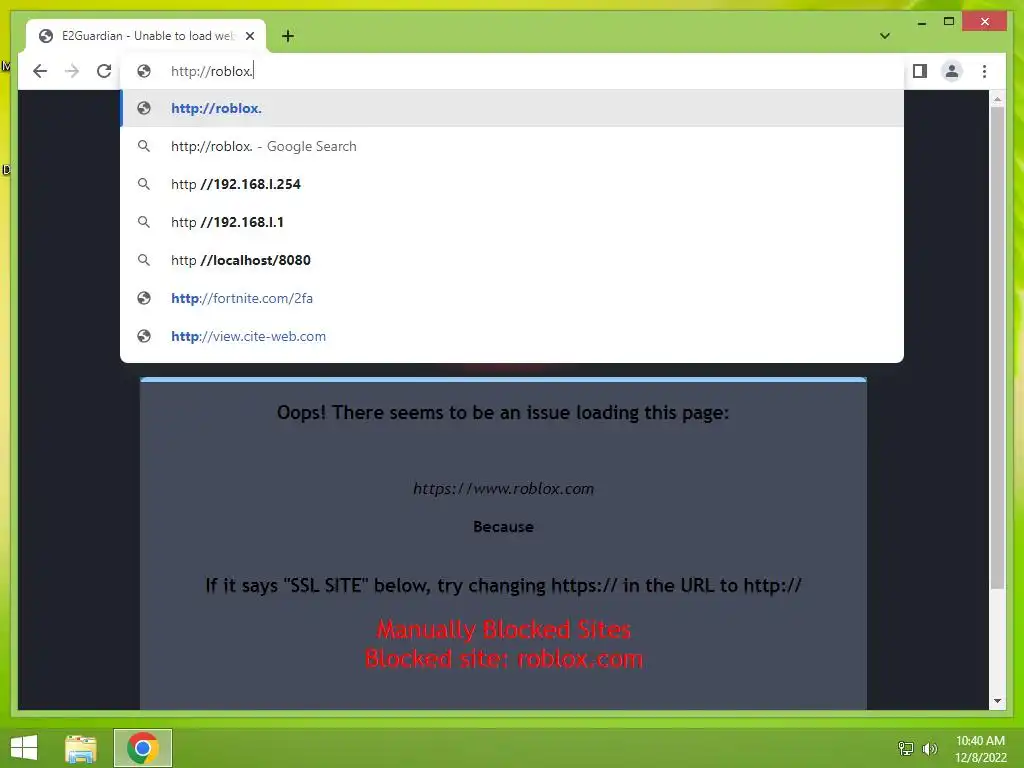Open the Windows Start menu
Image resolution: width=1024 pixels, height=768 pixels.
pos(24,748)
